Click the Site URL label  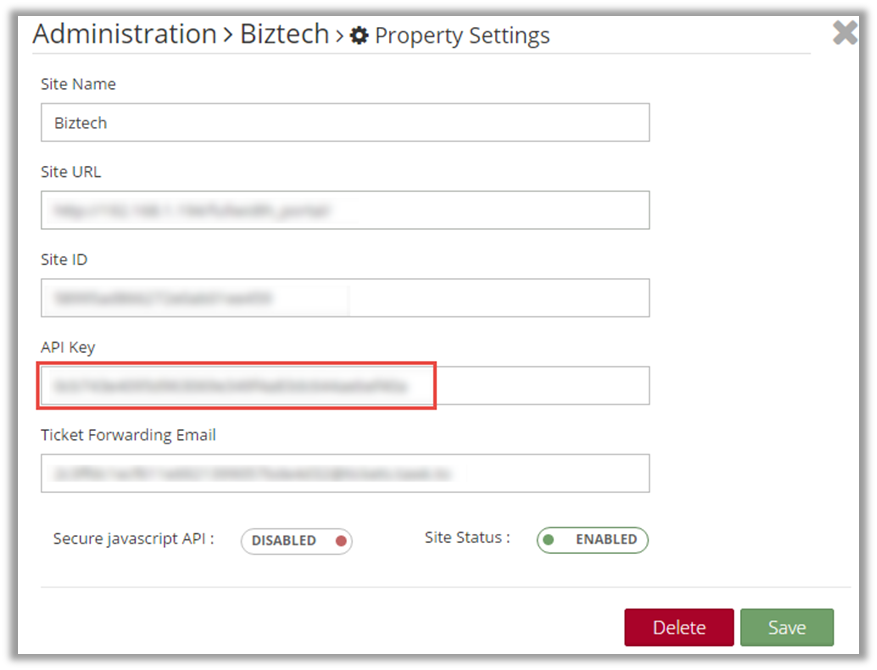pyautogui.click(x=71, y=172)
